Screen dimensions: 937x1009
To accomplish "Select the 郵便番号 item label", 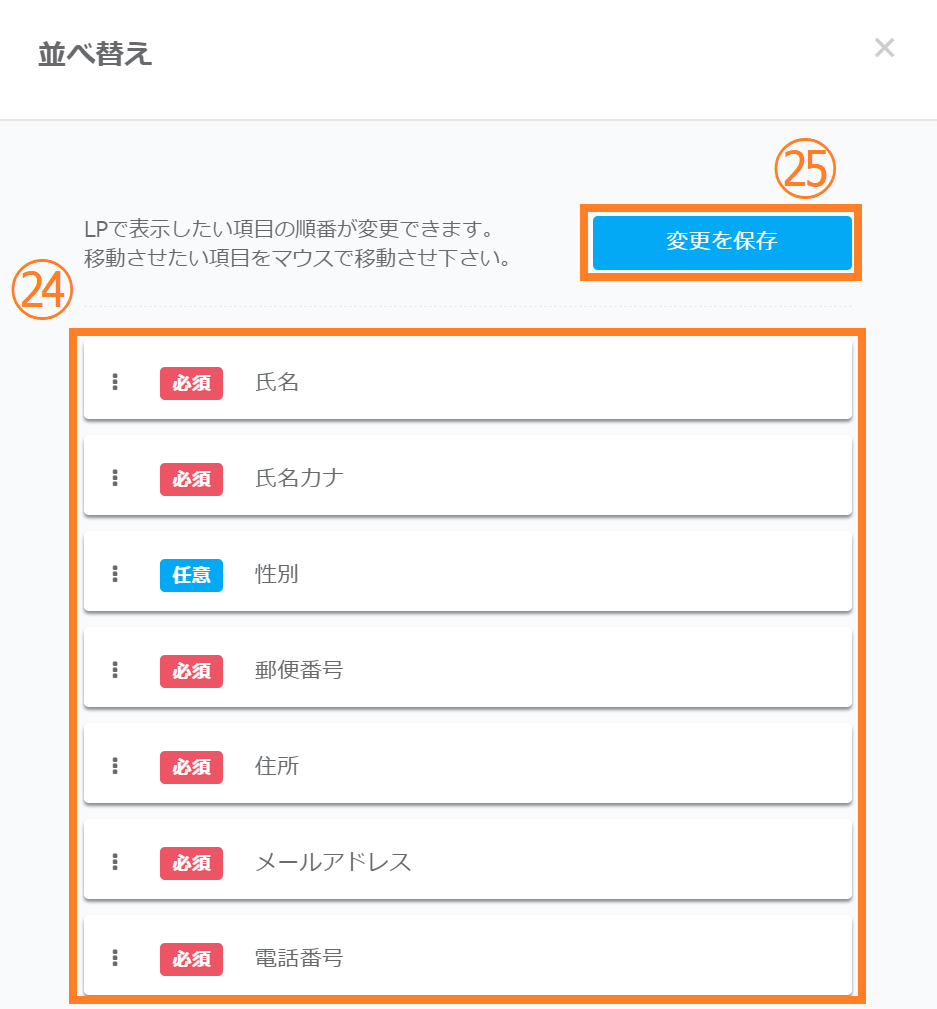I will coord(299,670).
